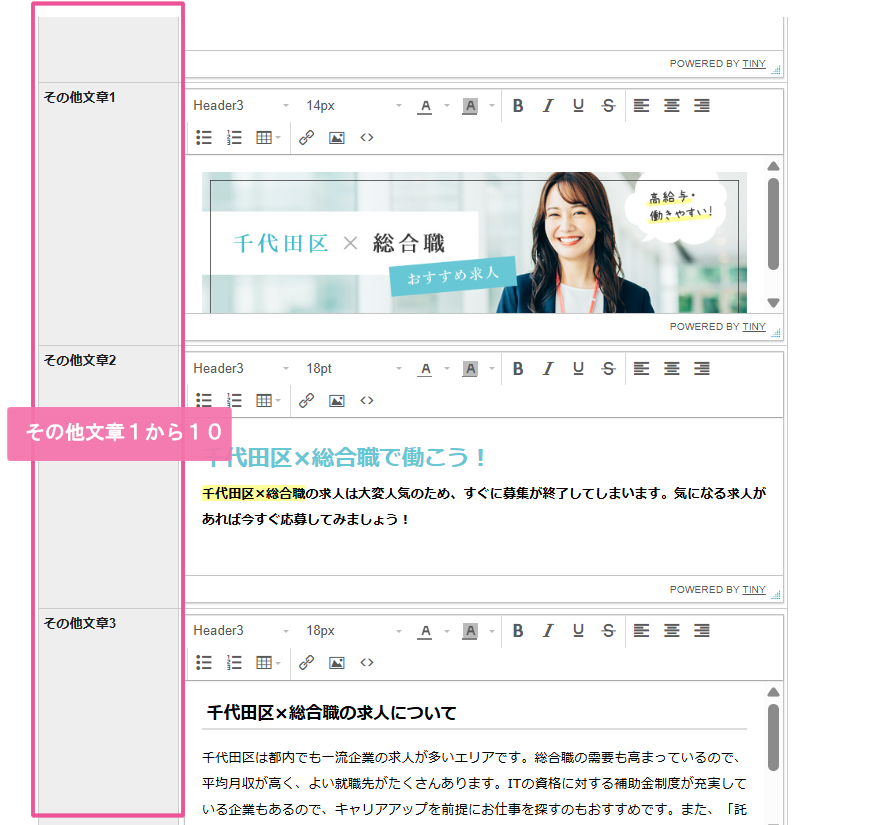Screen dimensions: 880x825
Task: Open Header3 format dropdown in その他文章3
Action: coord(241,631)
